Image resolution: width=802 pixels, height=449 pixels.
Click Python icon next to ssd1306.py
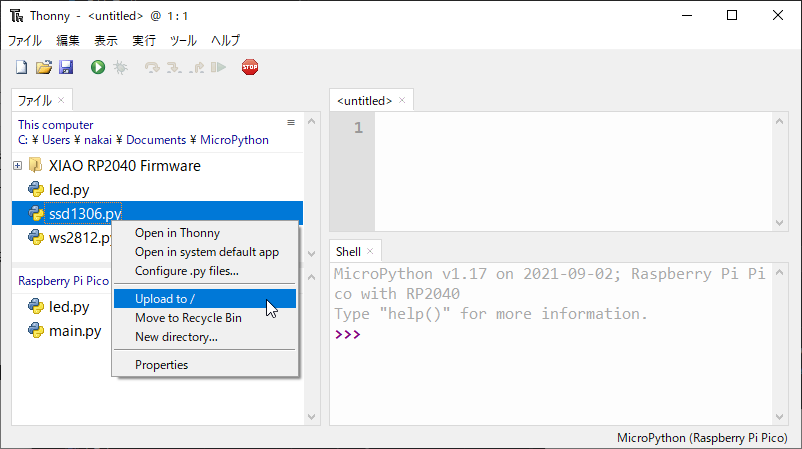point(36,213)
